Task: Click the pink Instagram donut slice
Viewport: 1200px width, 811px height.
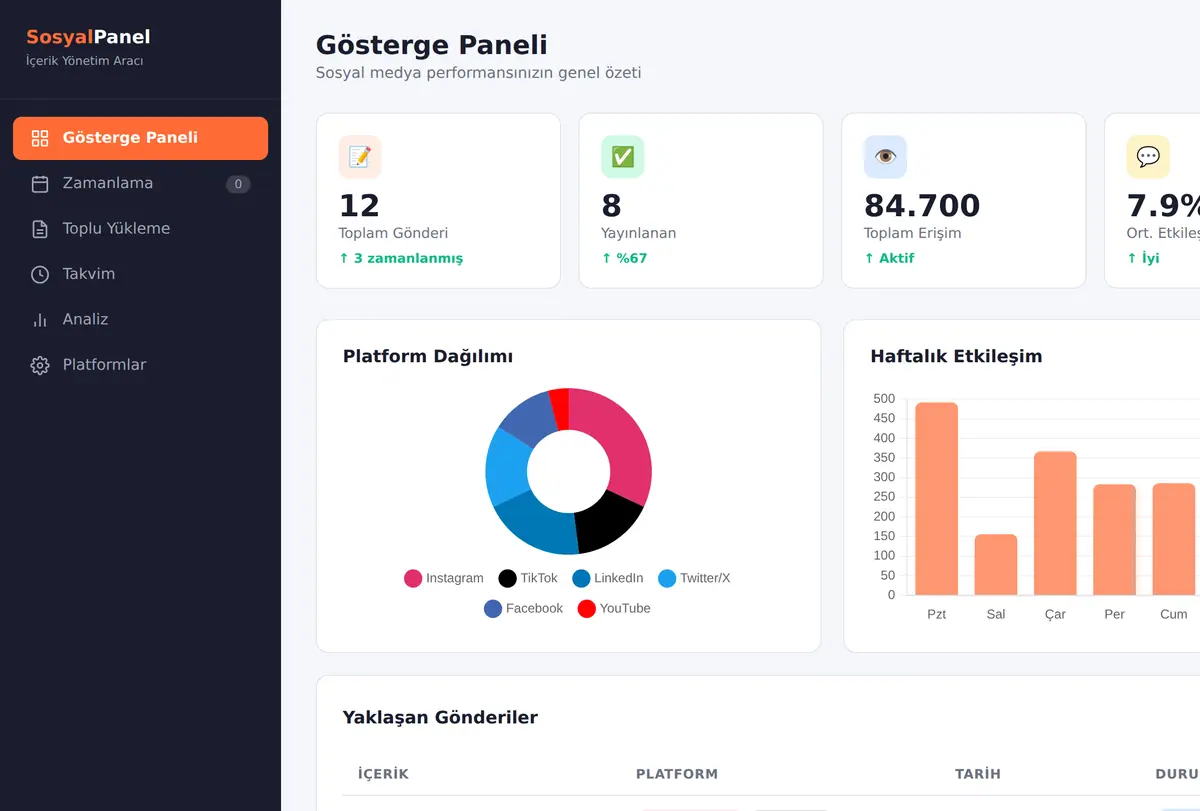Action: (620, 436)
